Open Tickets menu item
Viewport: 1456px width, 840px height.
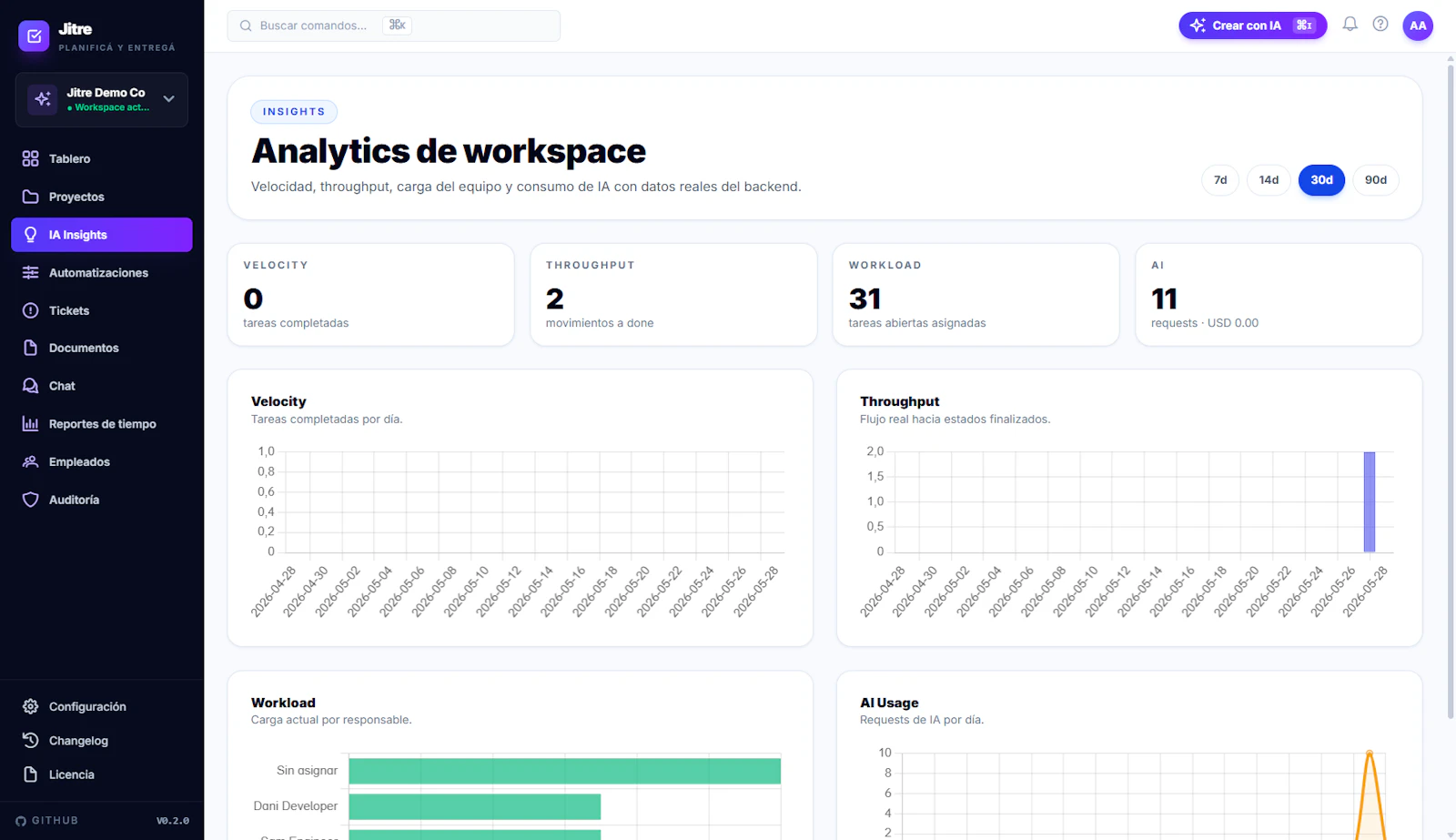(102, 310)
